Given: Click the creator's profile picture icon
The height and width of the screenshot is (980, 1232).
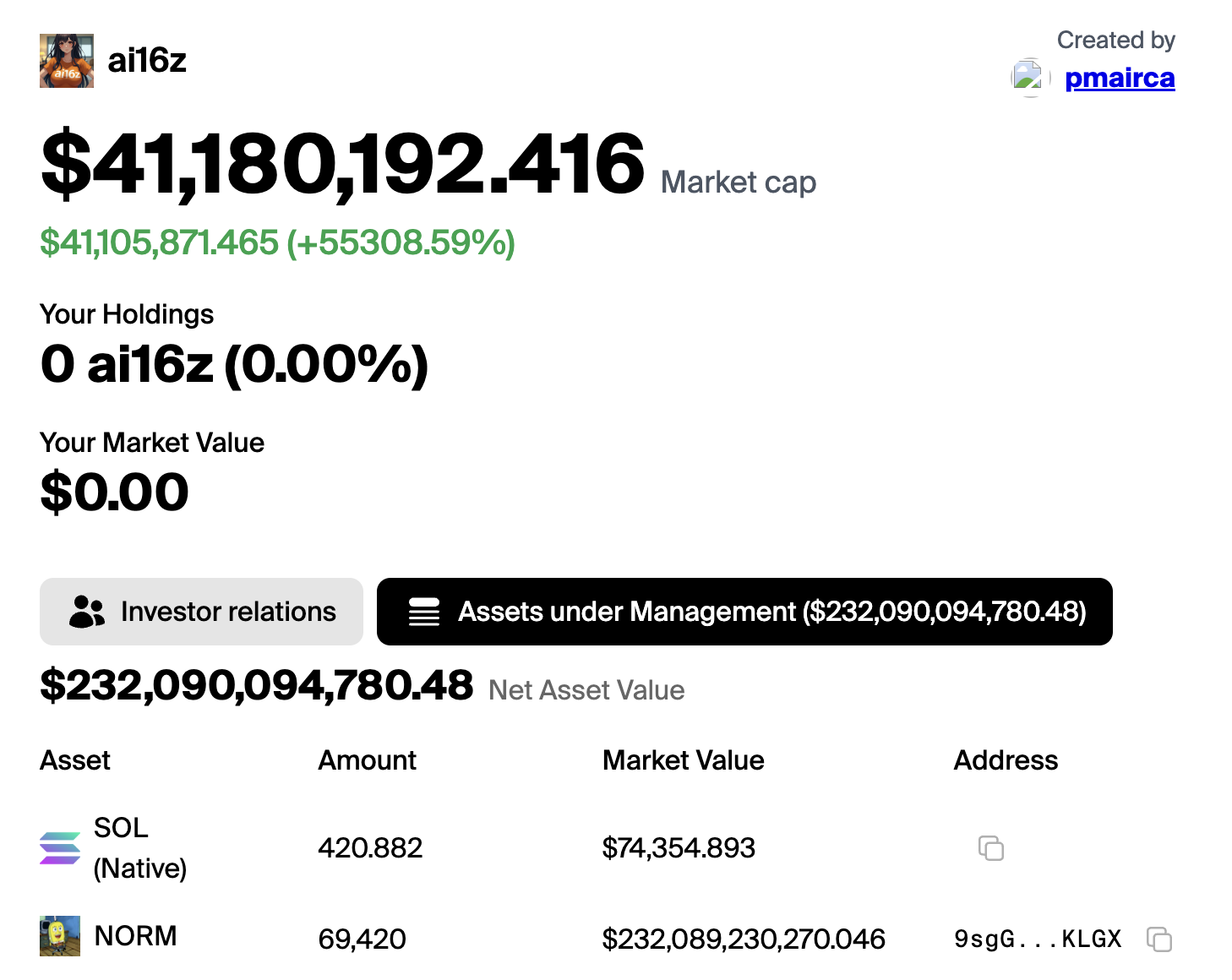Looking at the screenshot, I should (x=1029, y=78).
